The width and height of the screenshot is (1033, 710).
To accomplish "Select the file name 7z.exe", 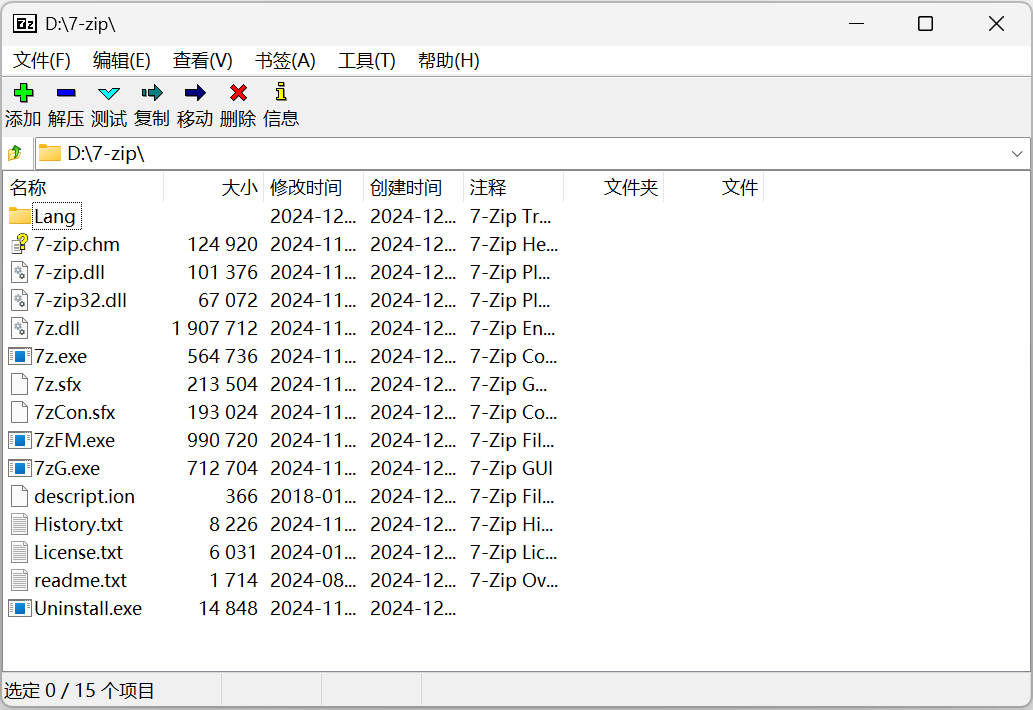I will pos(61,356).
